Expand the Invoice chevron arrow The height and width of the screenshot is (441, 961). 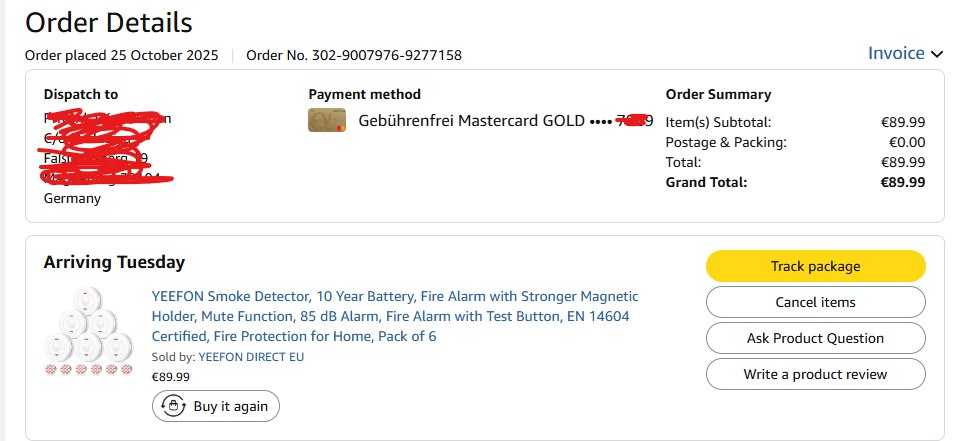937,54
